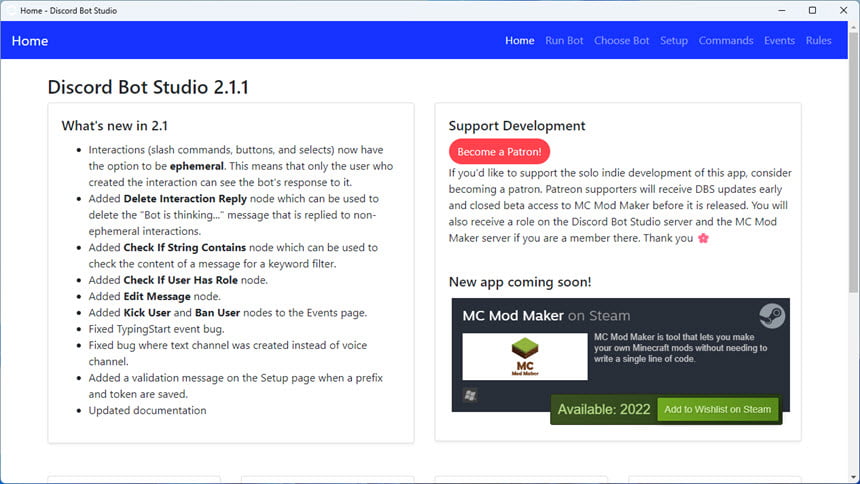
Task: Click the MC Mod Maker logo thumbnail
Action: (524, 357)
